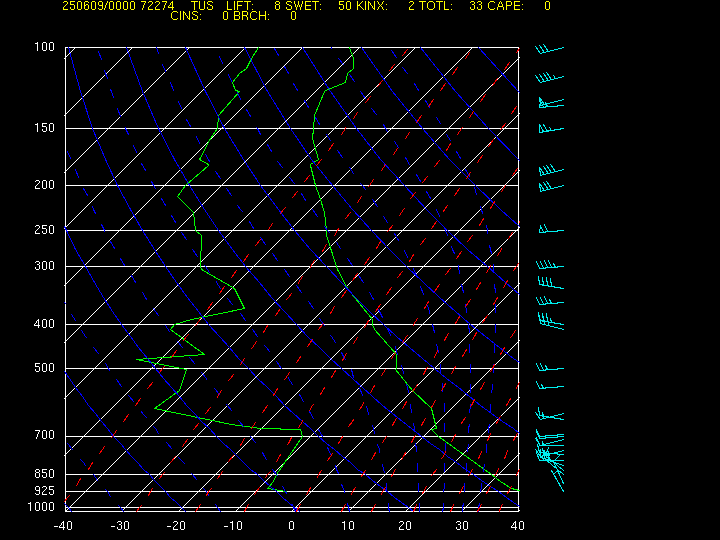Click the 150 pressure level label
The height and width of the screenshot is (540, 720).
point(45,128)
